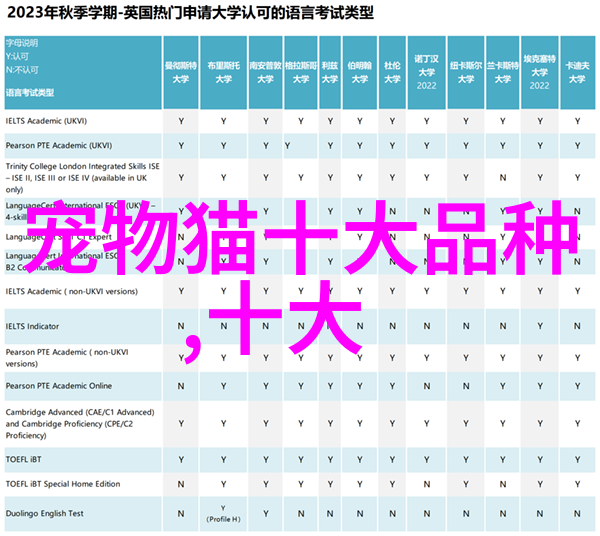
Task: Click the title '2023年秋季学期-英国热门申请大学认可的语言考试类型'
Action: tap(190, 13)
